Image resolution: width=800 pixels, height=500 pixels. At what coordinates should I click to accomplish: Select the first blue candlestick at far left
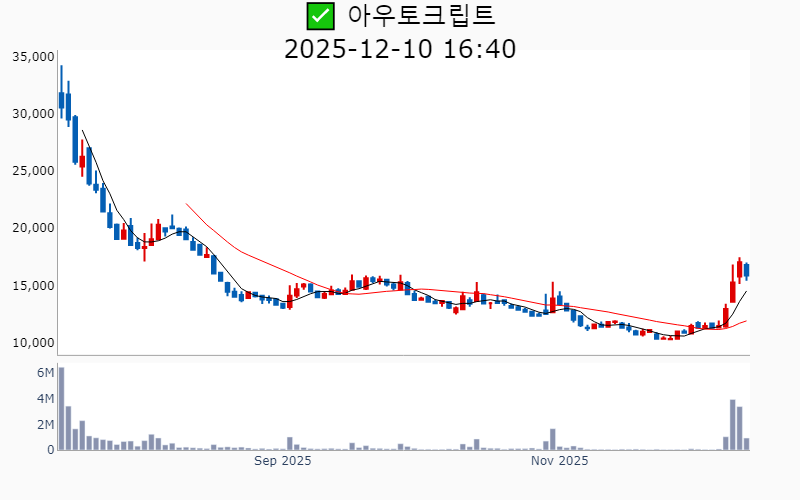[x=61, y=99]
